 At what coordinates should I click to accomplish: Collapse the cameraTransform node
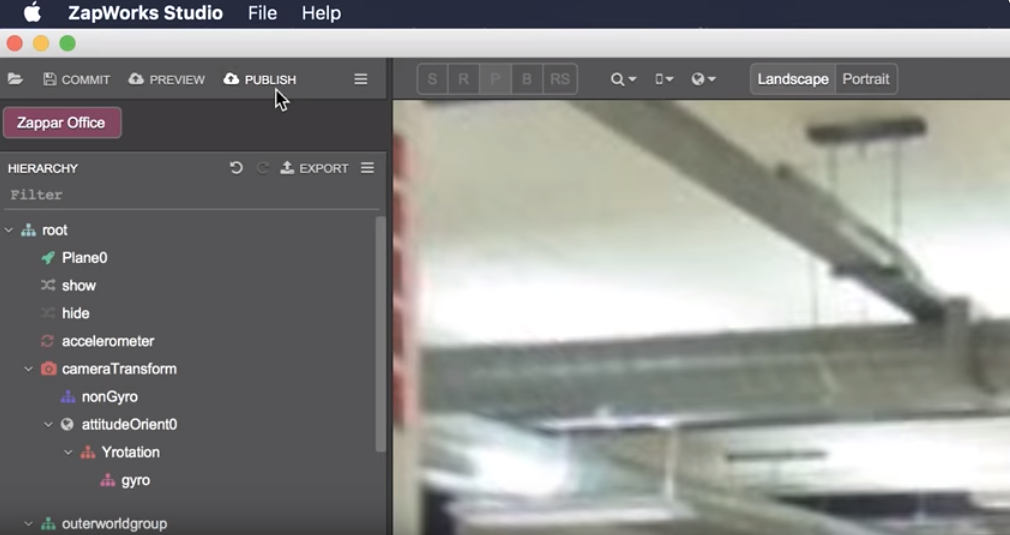(x=28, y=369)
